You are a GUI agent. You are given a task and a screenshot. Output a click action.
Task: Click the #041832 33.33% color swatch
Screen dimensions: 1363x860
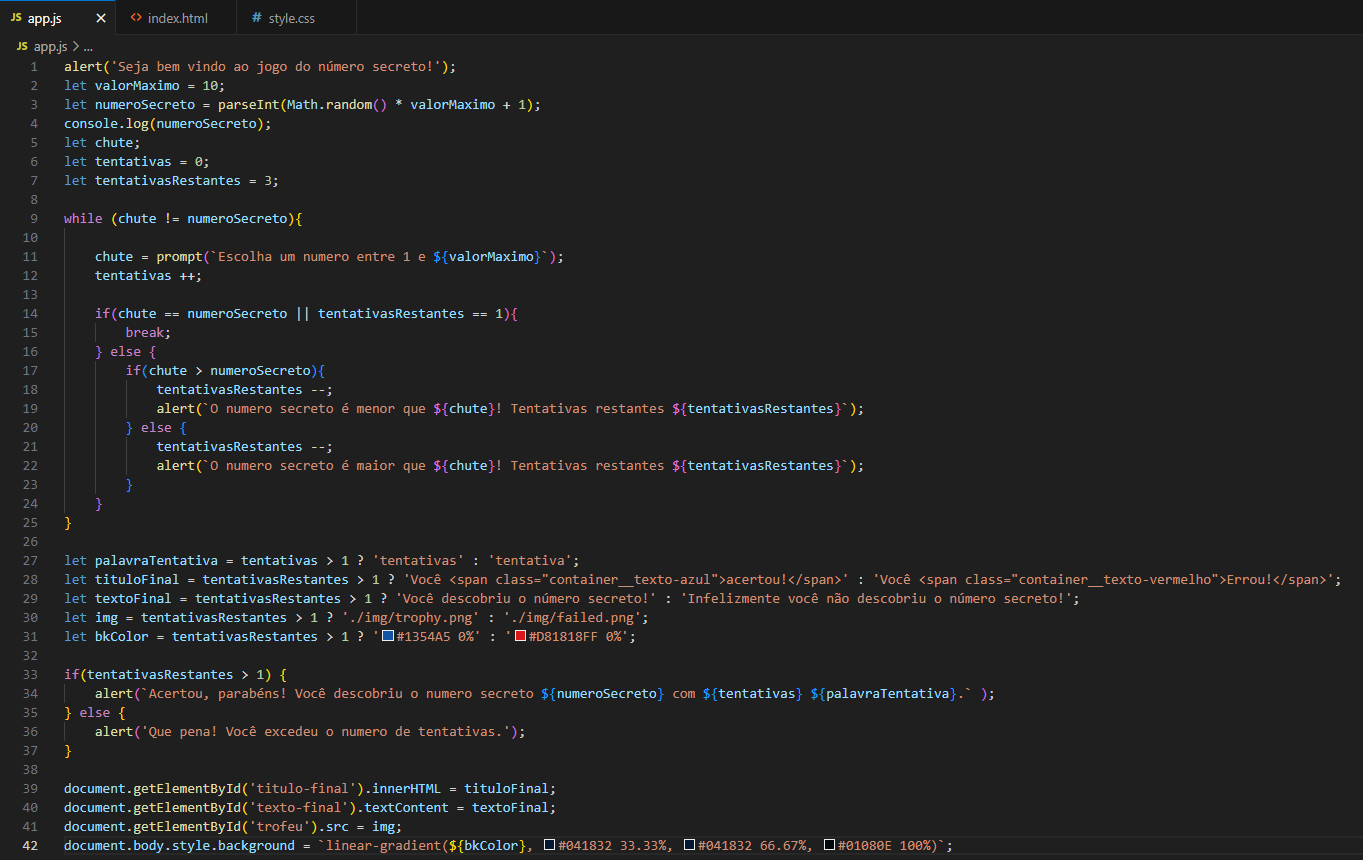549,846
